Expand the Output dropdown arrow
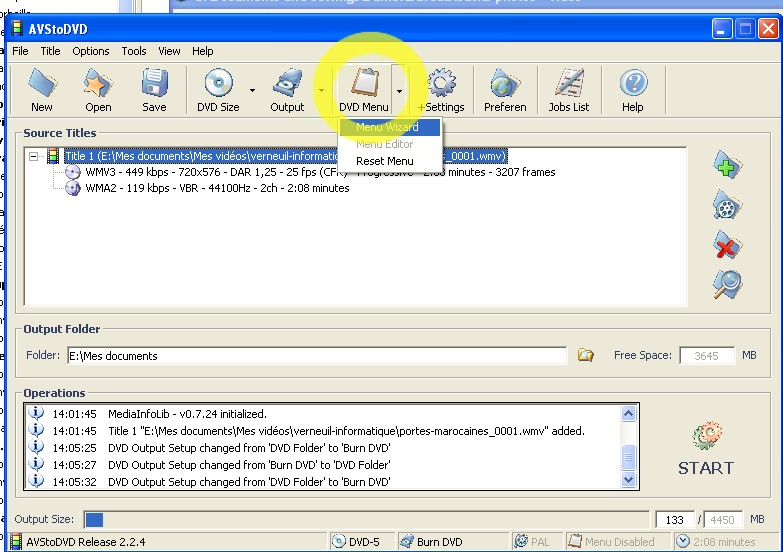 point(321,90)
